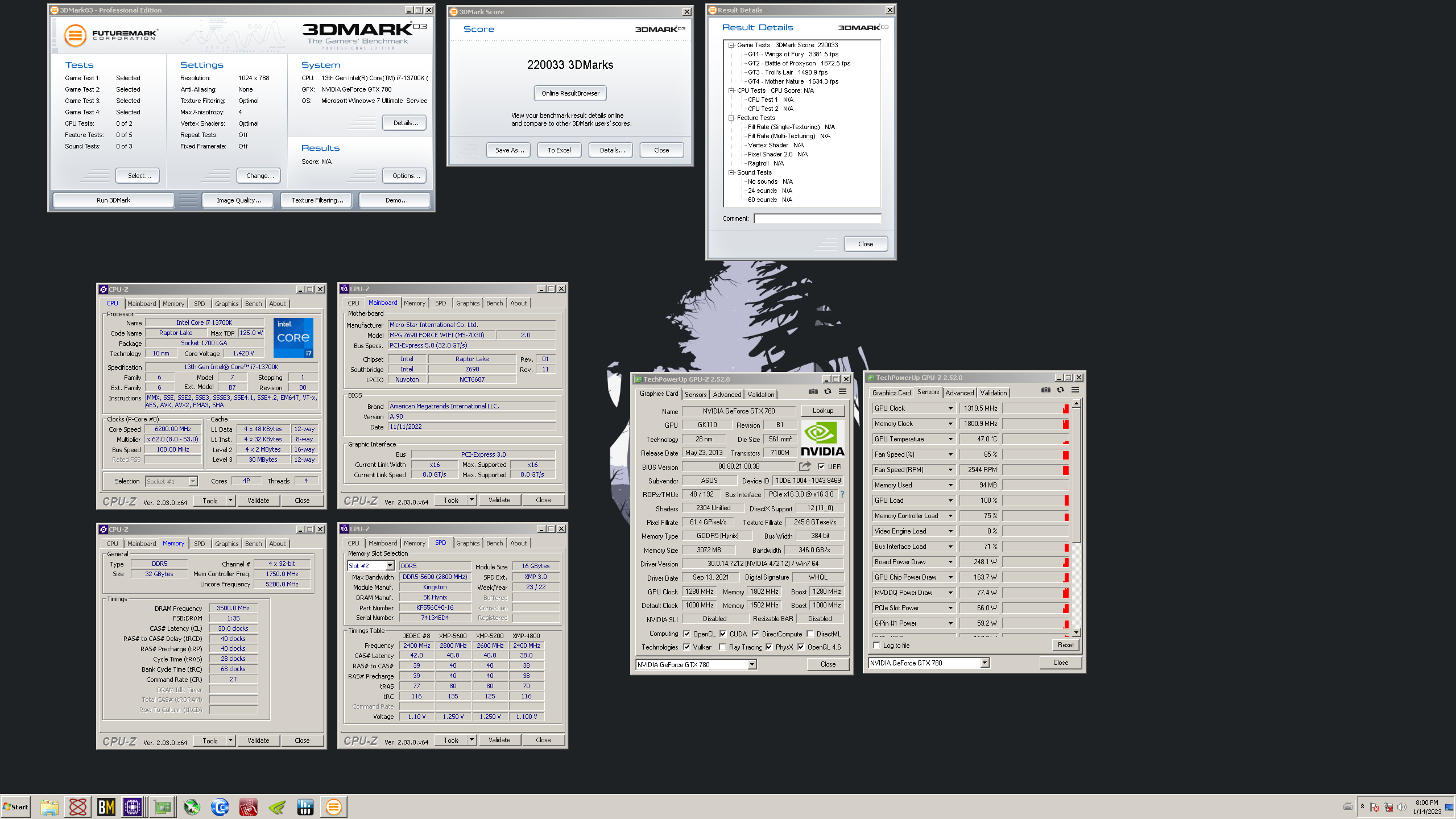Click the Intel Core i7 logo in CPU-Z
This screenshot has width=1456, height=819.
click(293, 338)
